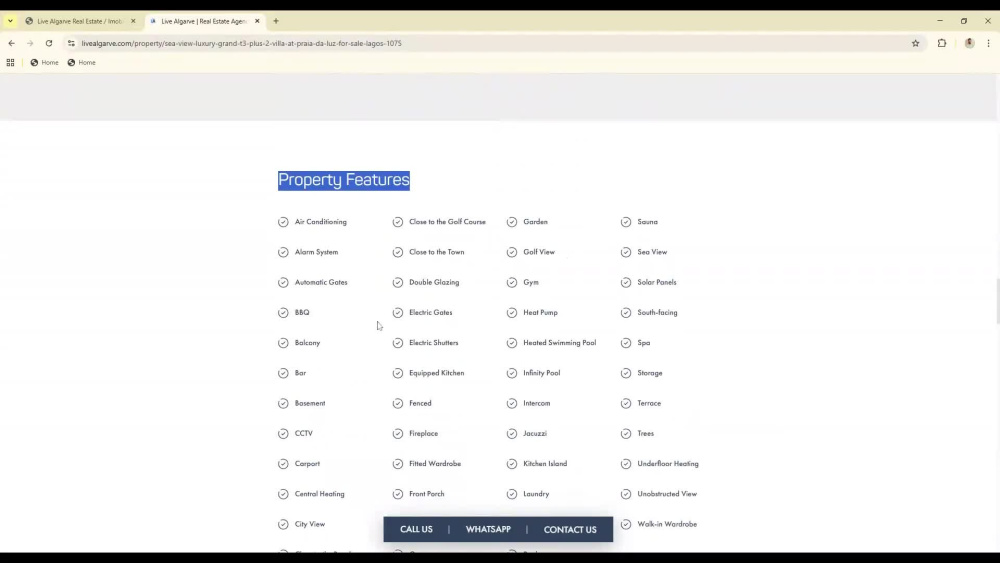Open the tab search dropdown arrow
The image size is (1000, 563).
10,21
